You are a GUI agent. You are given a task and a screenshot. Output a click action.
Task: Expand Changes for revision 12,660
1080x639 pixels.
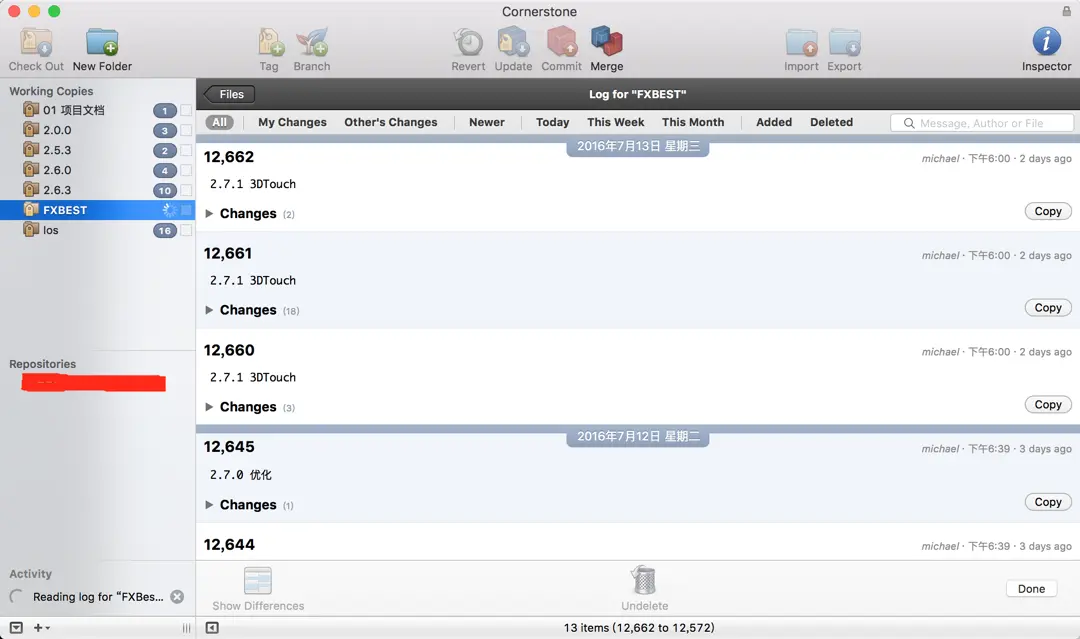[x=209, y=407]
